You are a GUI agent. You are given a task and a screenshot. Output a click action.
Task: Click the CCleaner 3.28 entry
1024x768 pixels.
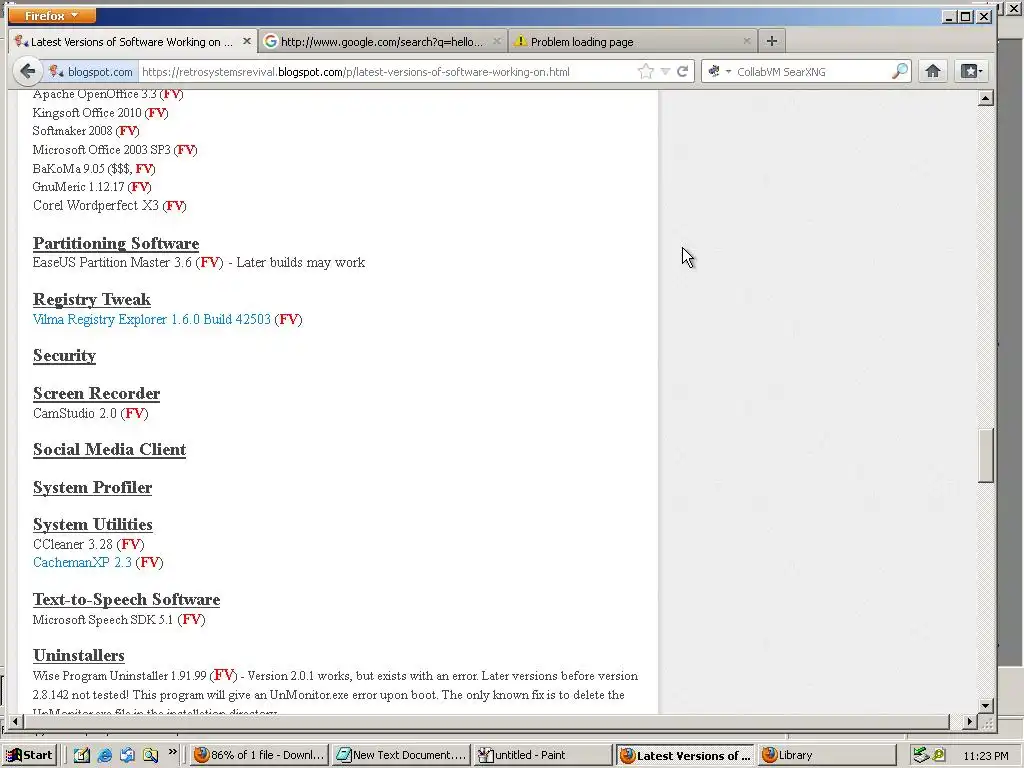pyautogui.click(x=88, y=544)
